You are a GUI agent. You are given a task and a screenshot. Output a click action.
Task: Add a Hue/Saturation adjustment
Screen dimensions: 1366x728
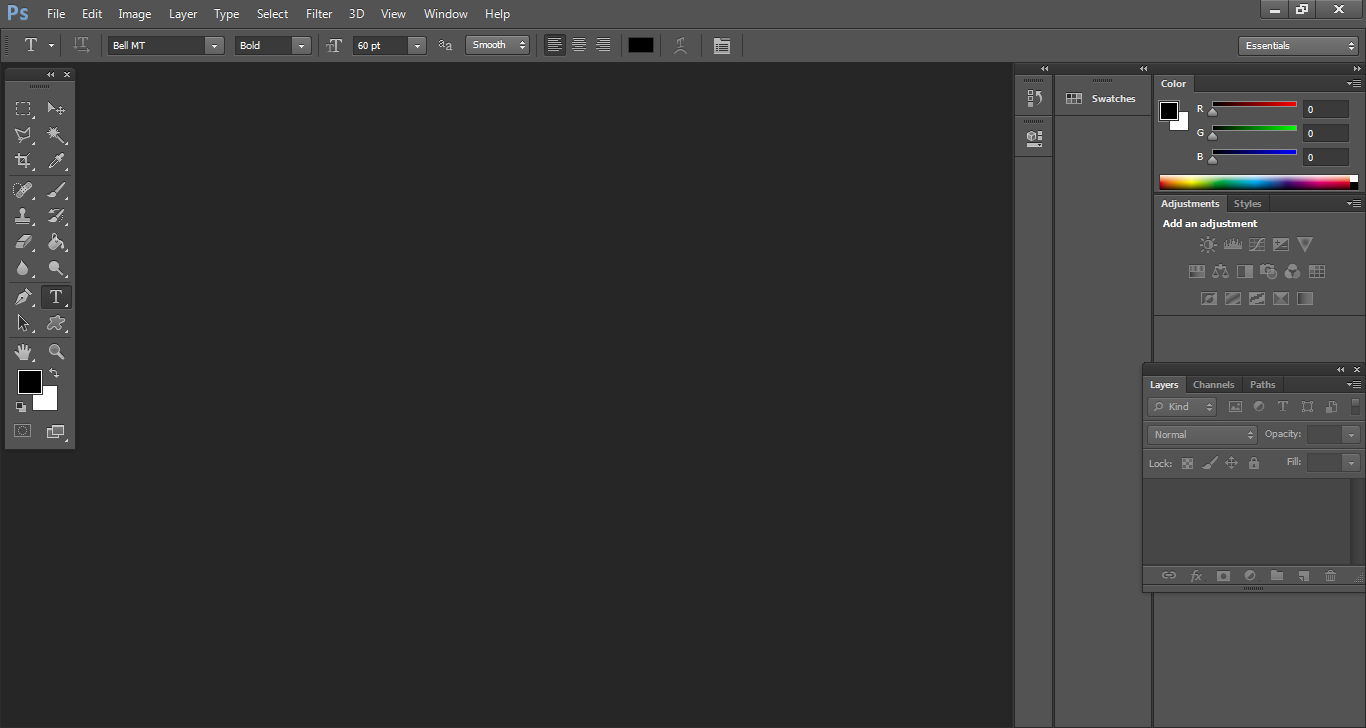pos(1196,271)
